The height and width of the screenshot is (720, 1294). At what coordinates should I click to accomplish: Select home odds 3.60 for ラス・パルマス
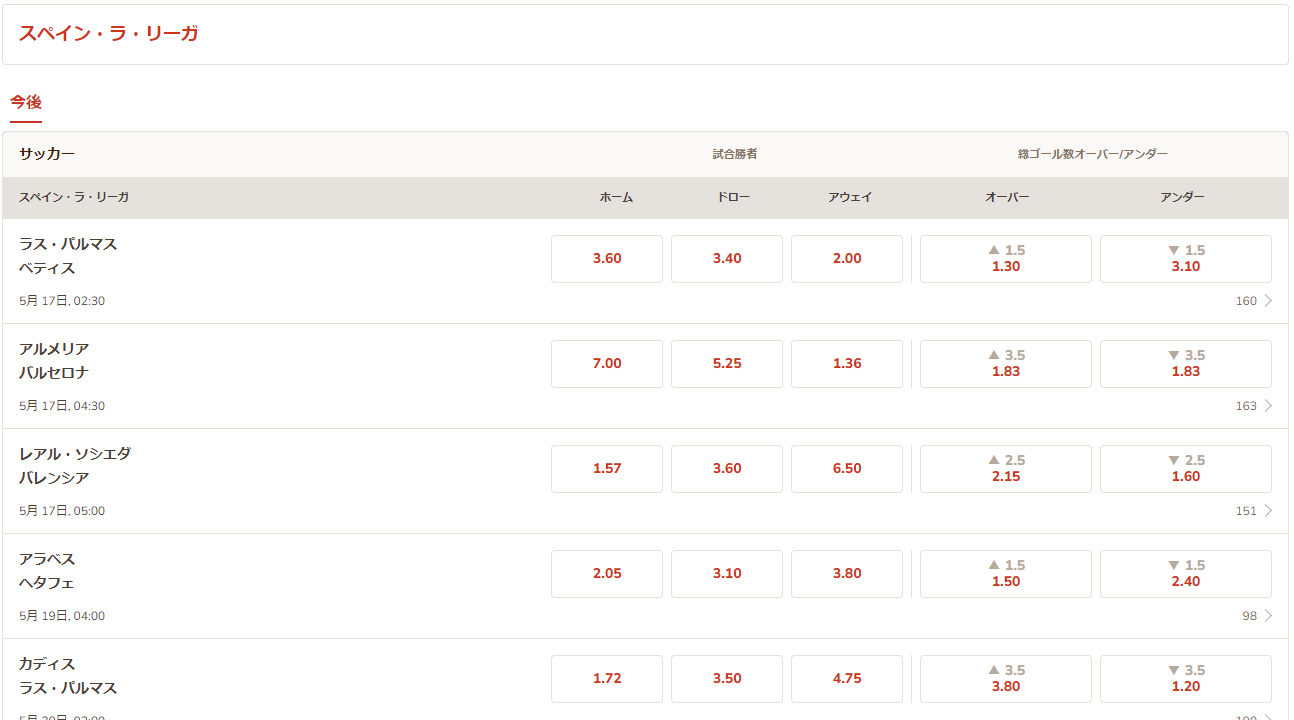pos(607,259)
